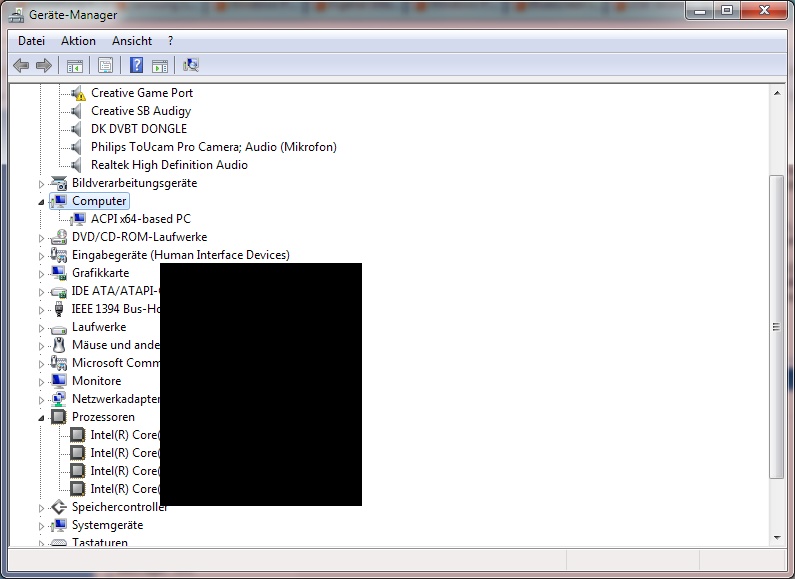The width and height of the screenshot is (795, 579).
Task: Expand the DVD/CD-ROM-Laufwerke node
Action: point(42,238)
